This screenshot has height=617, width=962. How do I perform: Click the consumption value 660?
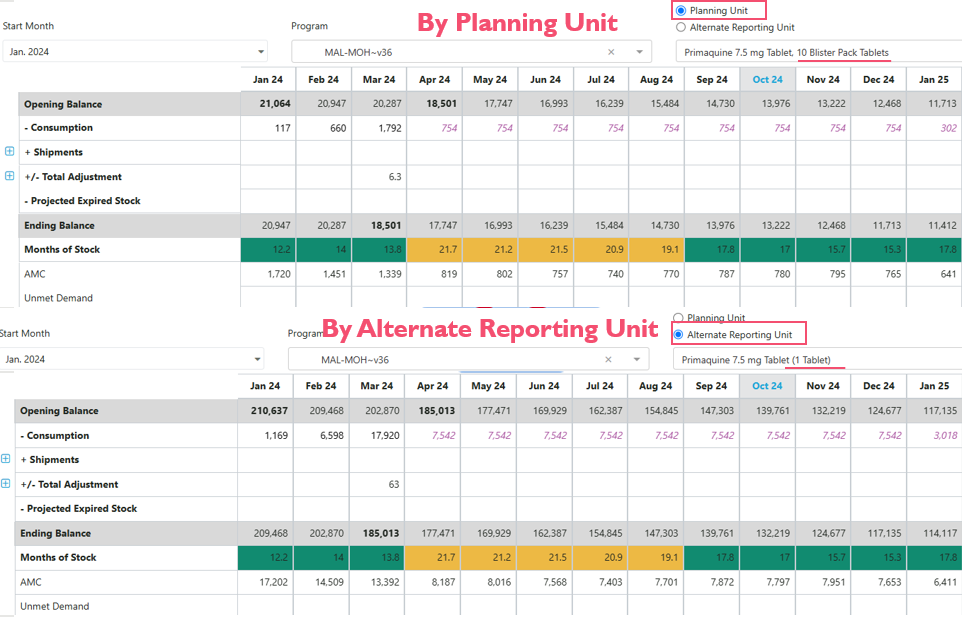click(338, 128)
